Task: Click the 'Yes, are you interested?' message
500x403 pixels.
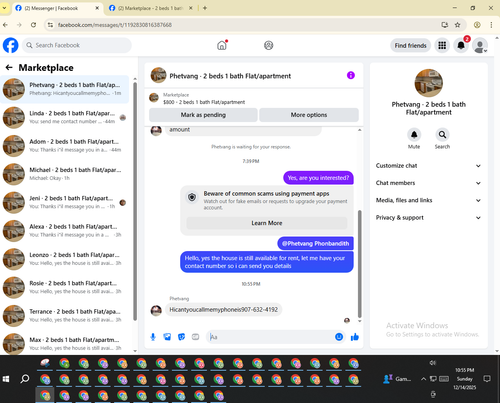Action: (x=318, y=178)
